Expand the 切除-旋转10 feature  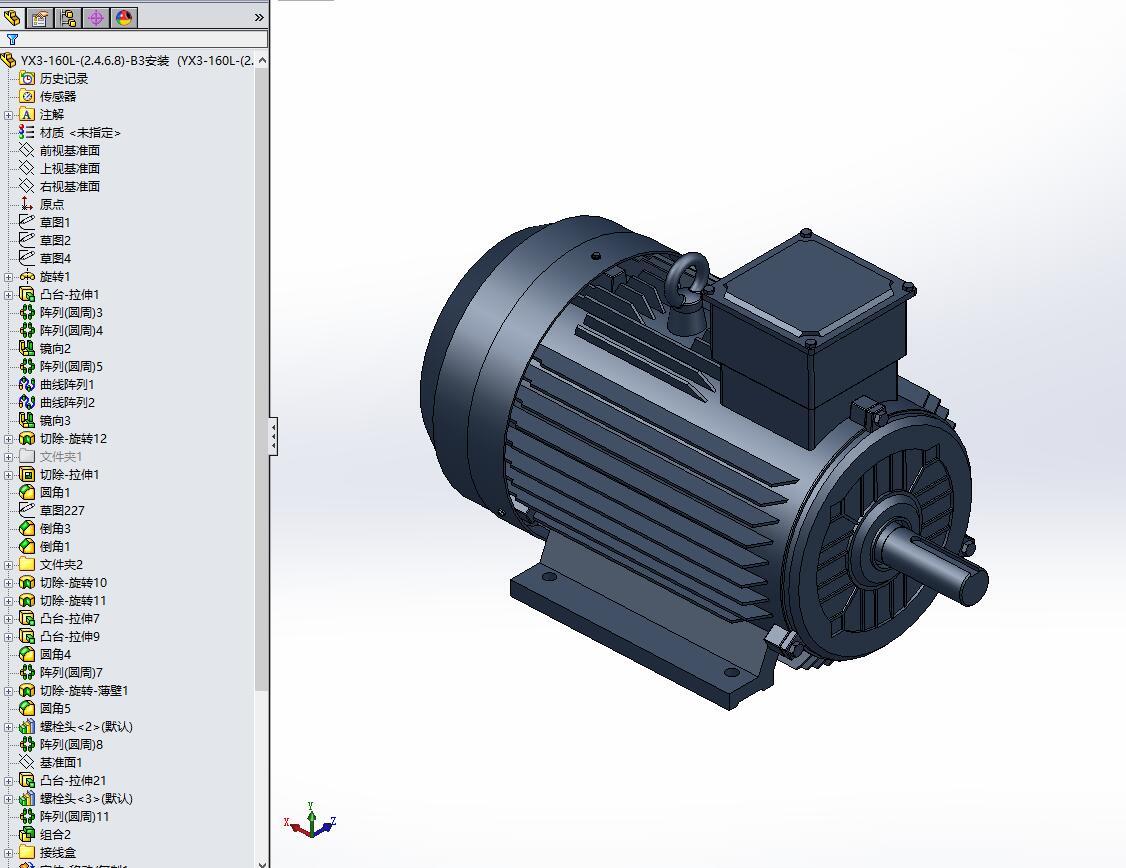[8, 583]
